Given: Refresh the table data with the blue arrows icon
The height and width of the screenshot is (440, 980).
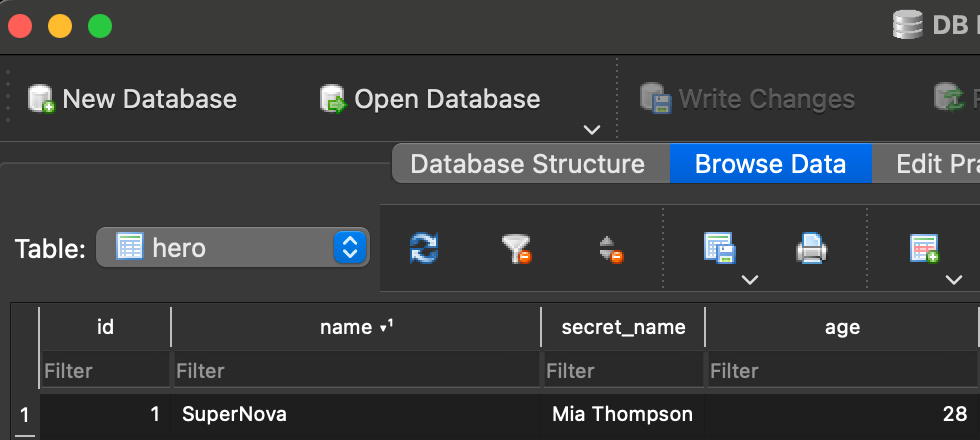Looking at the screenshot, I should click(x=424, y=248).
